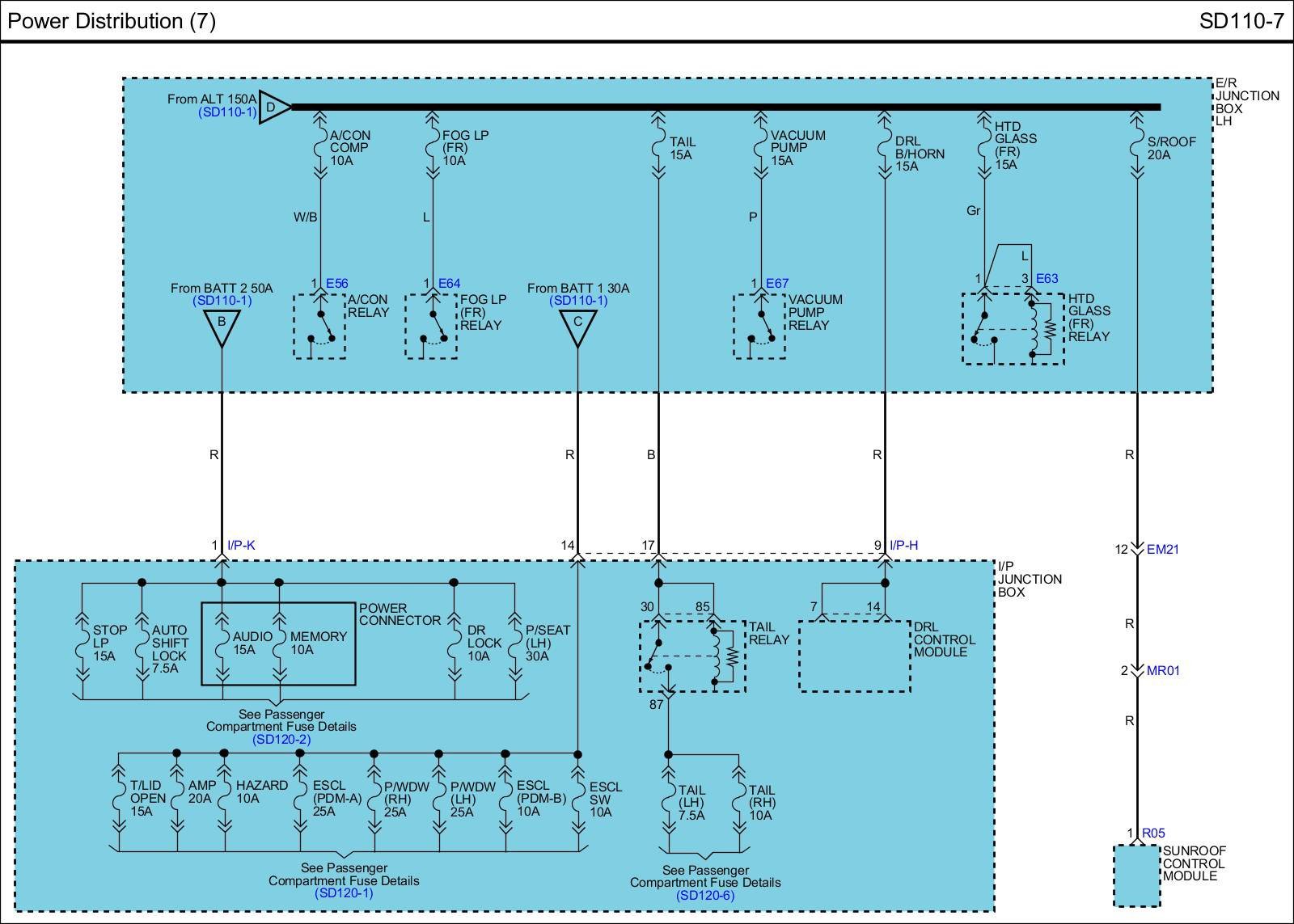Click the C connector triangle from BATT 1
Viewport: 1294px width, 924px height.
(x=577, y=327)
